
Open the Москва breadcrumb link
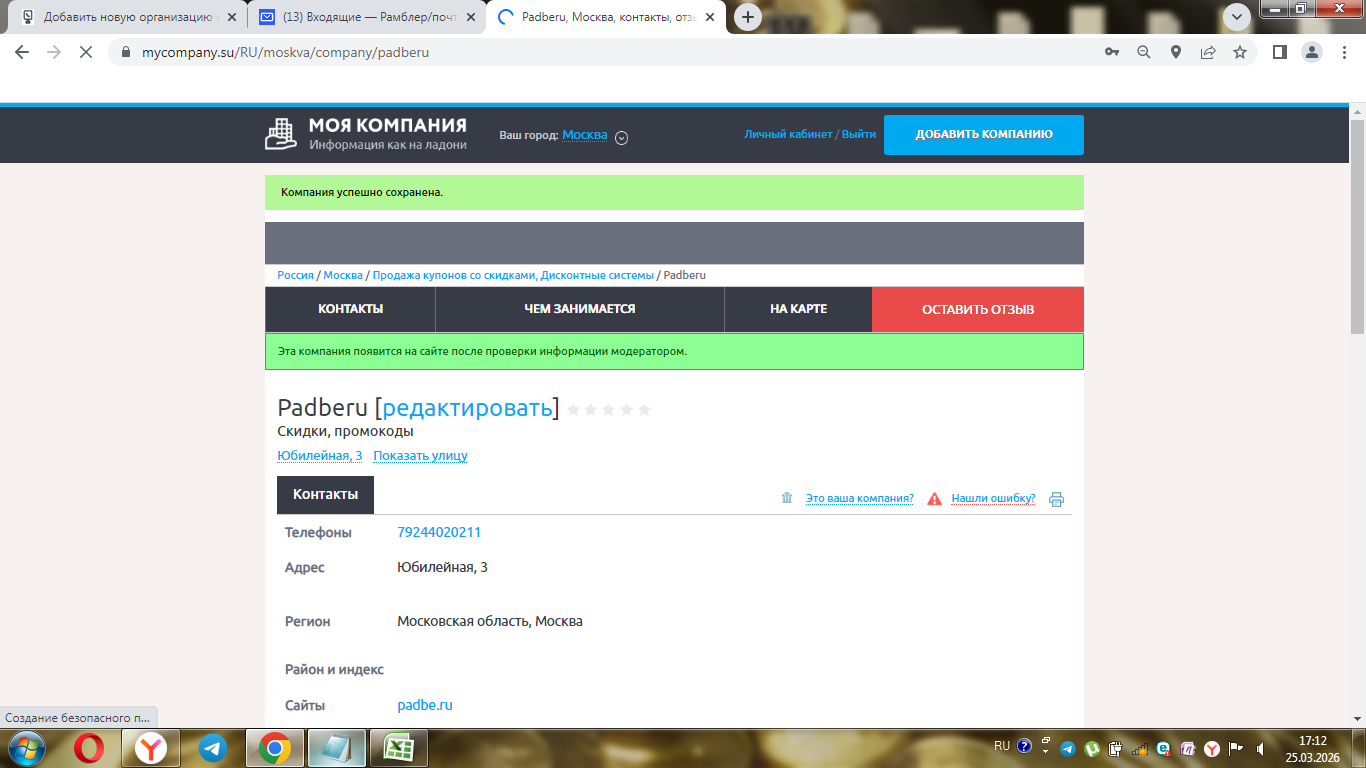(343, 275)
